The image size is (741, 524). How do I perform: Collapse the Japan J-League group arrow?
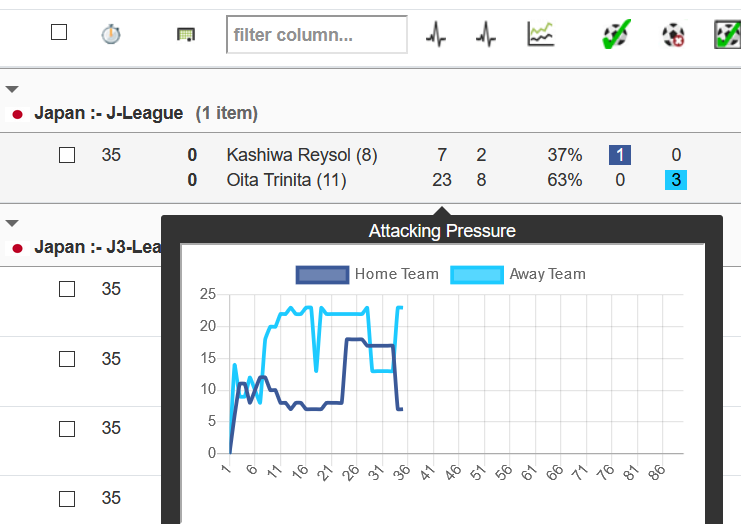pyautogui.click(x=12, y=90)
